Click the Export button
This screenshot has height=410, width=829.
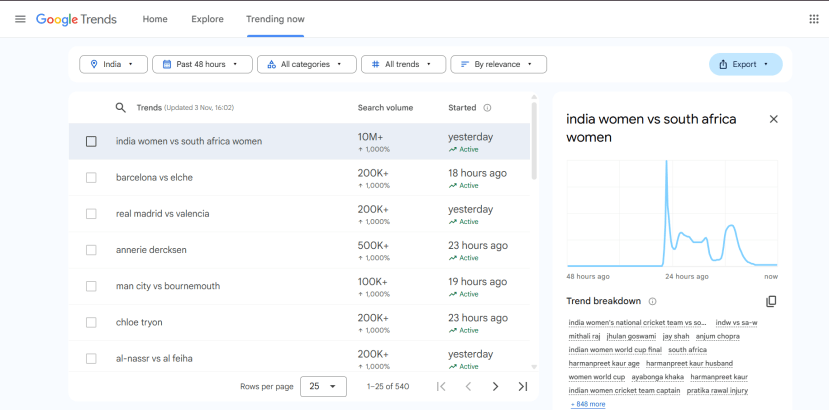(x=745, y=64)
